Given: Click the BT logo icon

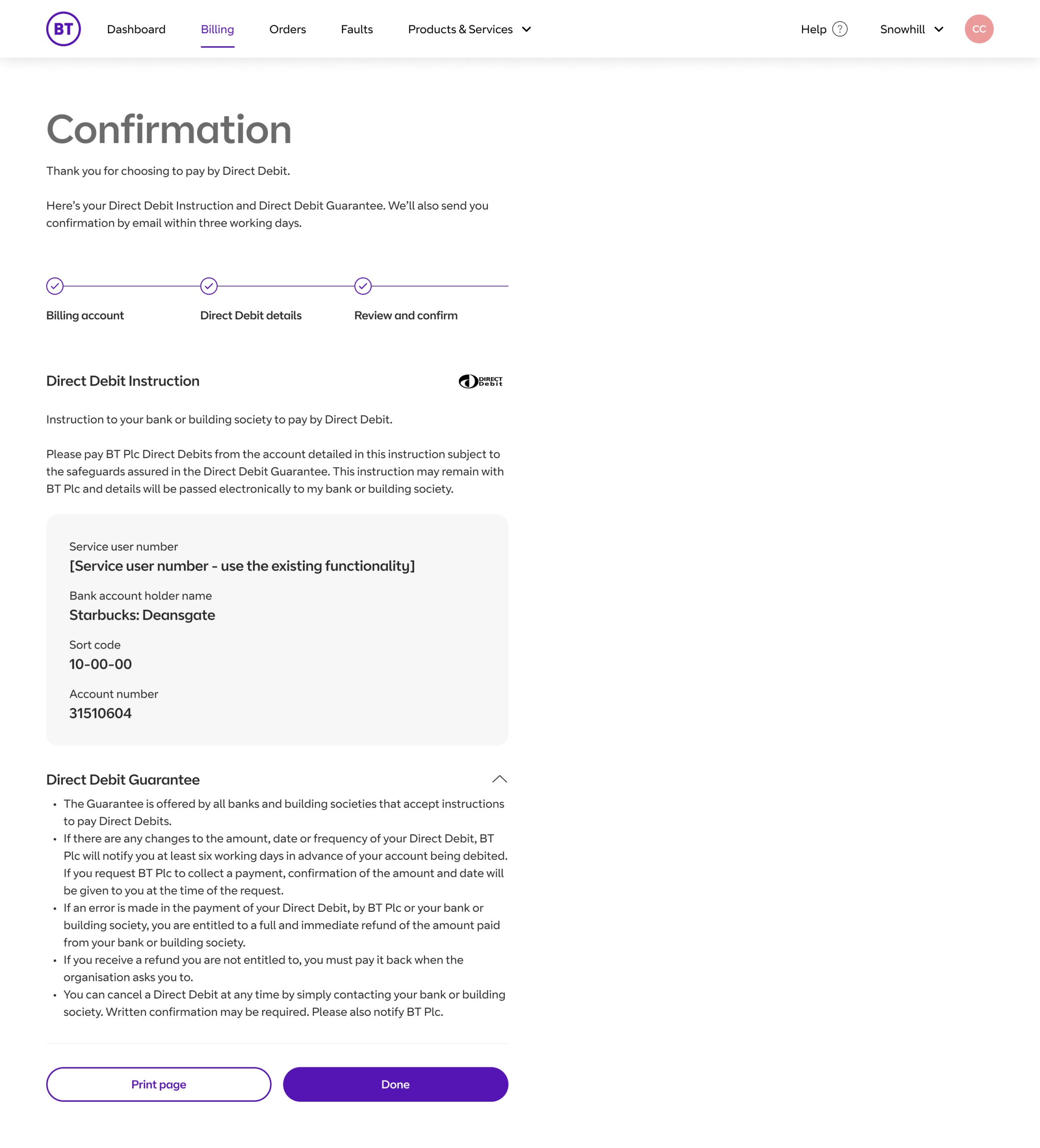Looking at the screenshot, I should [x=63, y=29].
